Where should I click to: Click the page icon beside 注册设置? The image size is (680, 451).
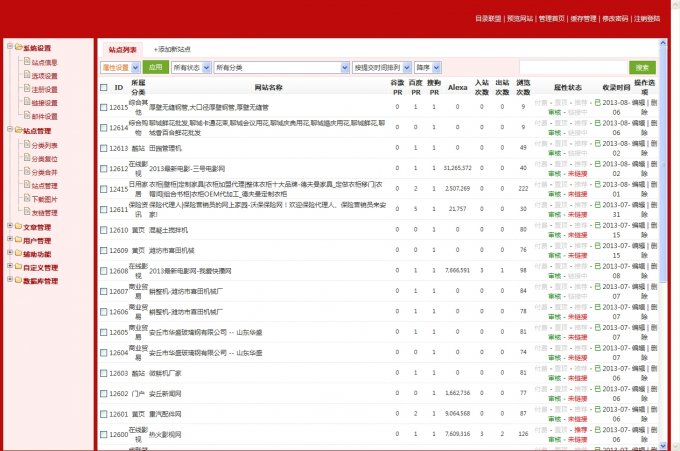pyautogui.click(x=27, y=88)
